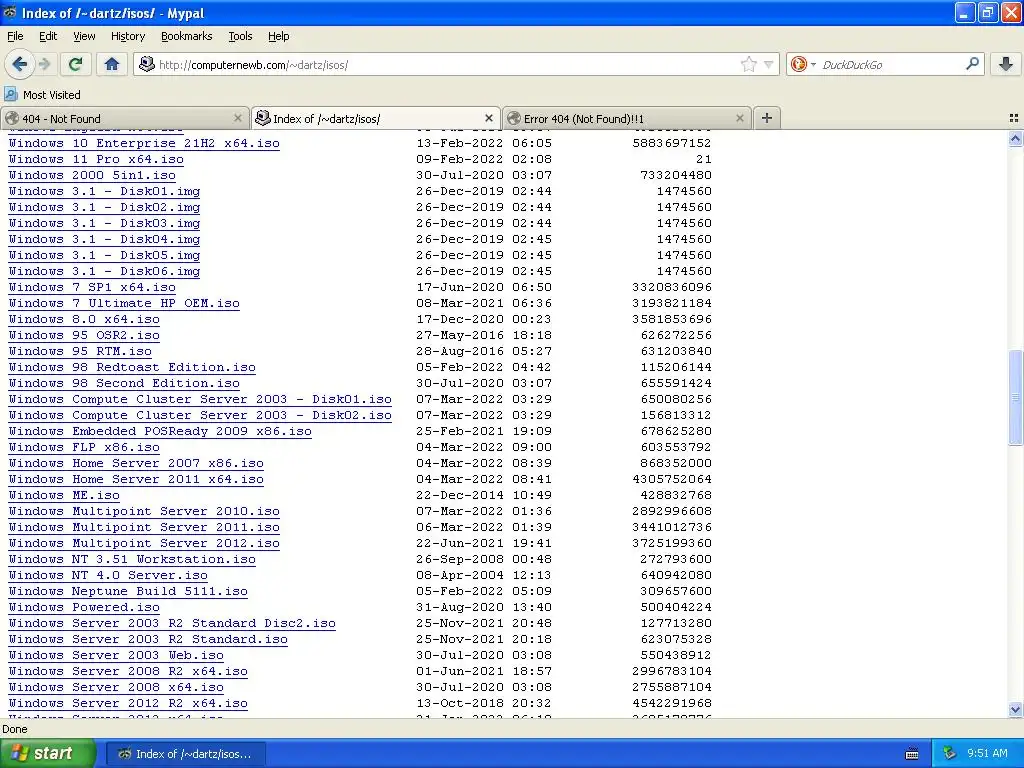Show the tab groups grid icon
Viewport: 1024px width, 768px height.
coord(1014,118)
